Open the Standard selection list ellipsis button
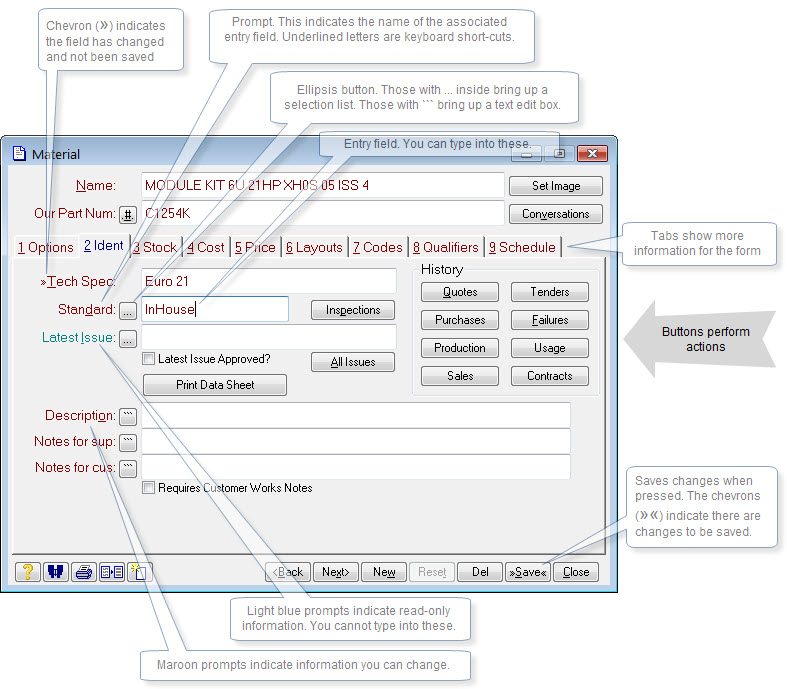The width and height of the screenshot is (787, 689). pyautogui.click(x=128, y=312)
